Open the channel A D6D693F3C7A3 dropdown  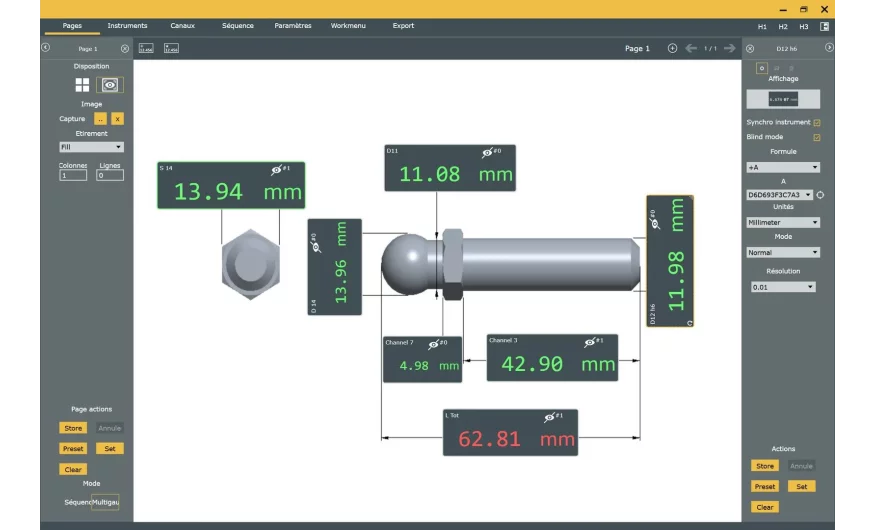click(x=780, y=195)
